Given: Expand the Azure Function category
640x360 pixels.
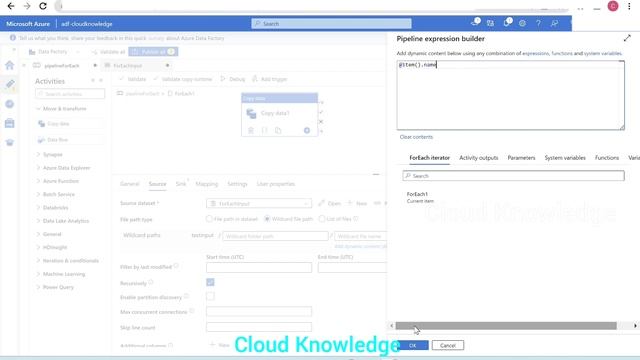Looking at the screenshot, I should coord(58,181).
